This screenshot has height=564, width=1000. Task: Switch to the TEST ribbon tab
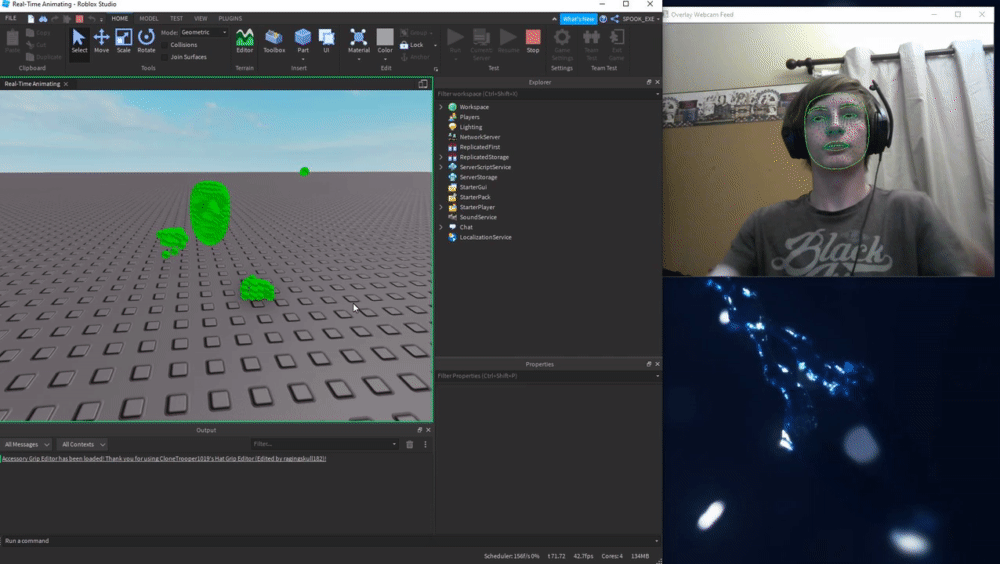pos(176,19)
